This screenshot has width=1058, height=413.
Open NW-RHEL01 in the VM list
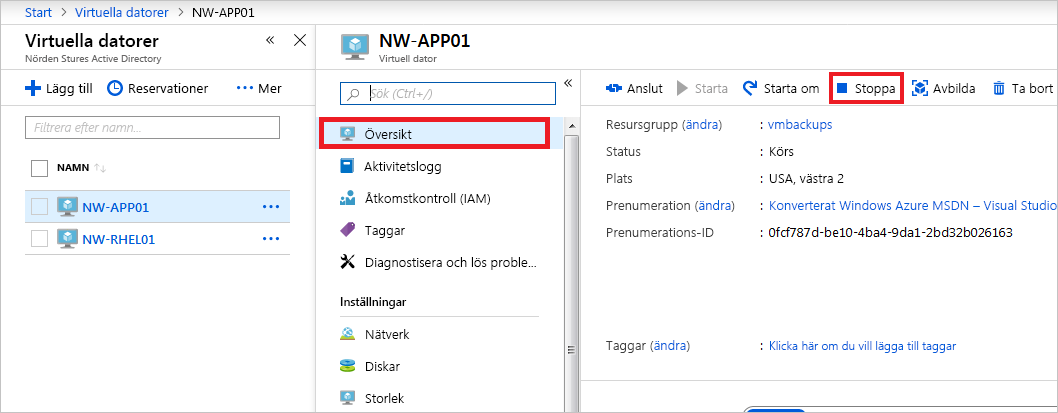[119, 239]
